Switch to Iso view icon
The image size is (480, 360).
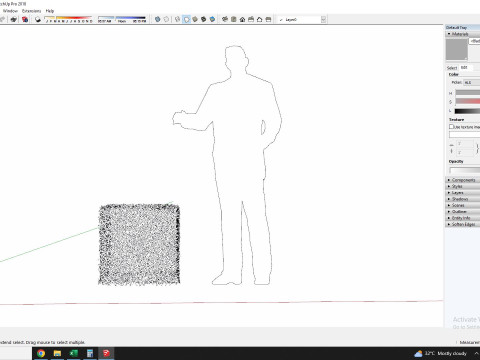click(x=225, y=19)
